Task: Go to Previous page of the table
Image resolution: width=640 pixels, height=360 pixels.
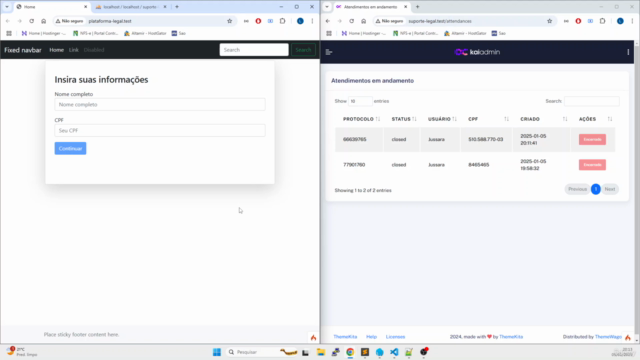Action: (x=577, y=189)
